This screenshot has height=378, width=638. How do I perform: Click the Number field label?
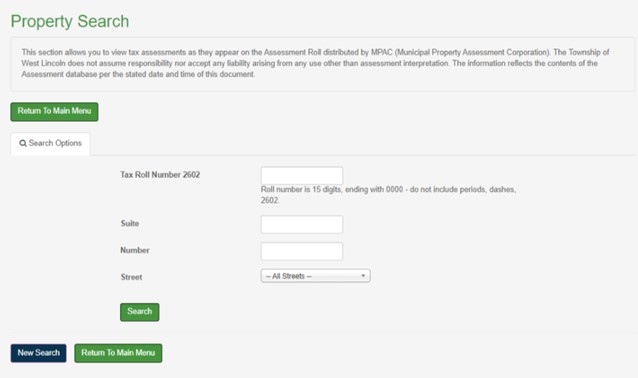(135, 250)
